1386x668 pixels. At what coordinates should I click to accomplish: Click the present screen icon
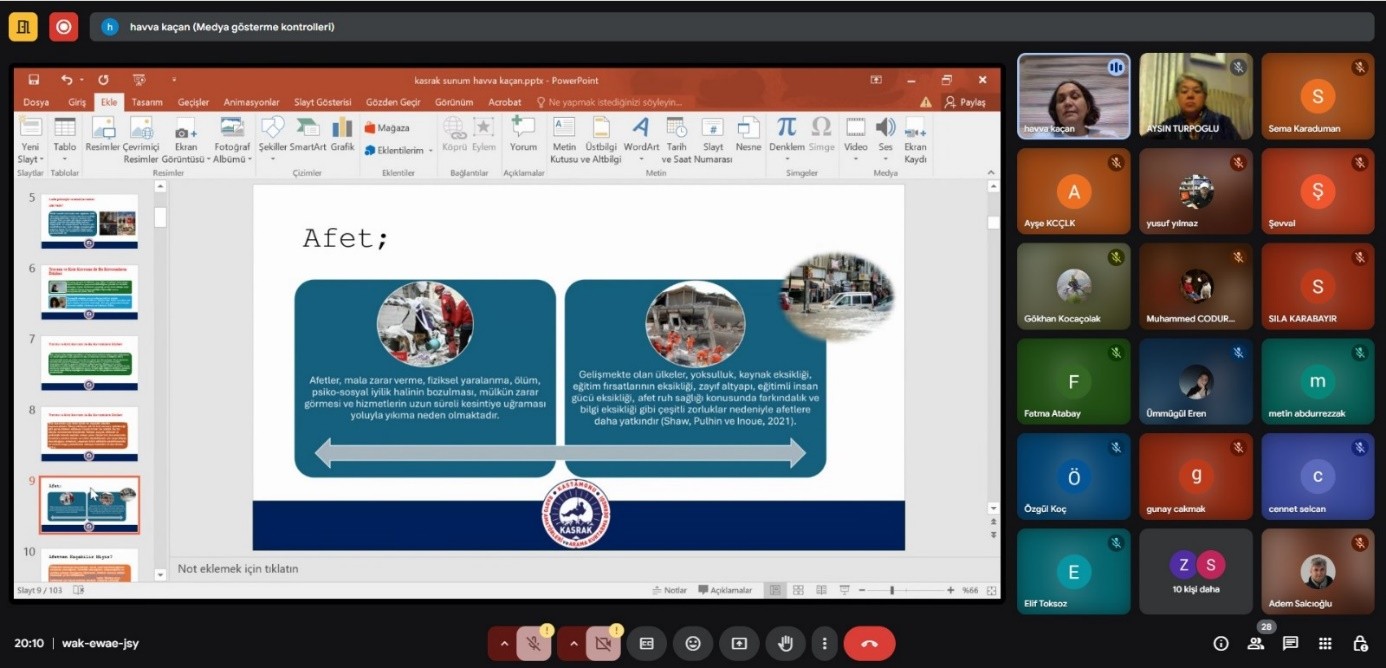[739, 643]
